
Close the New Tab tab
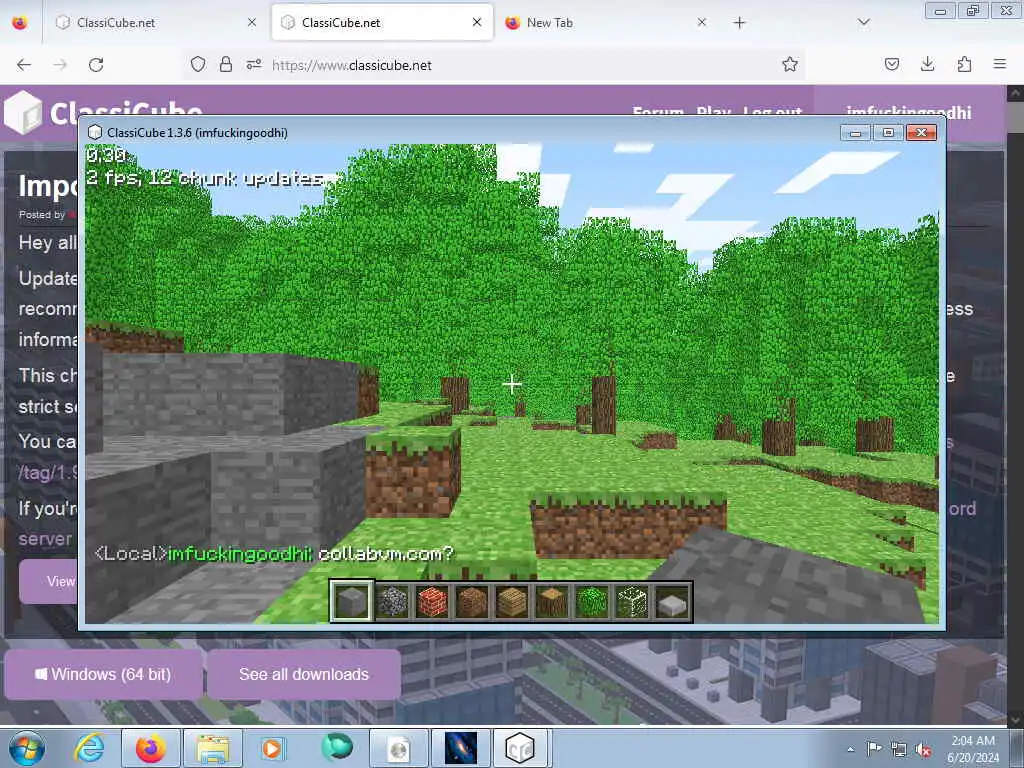[x=701, y=23]
